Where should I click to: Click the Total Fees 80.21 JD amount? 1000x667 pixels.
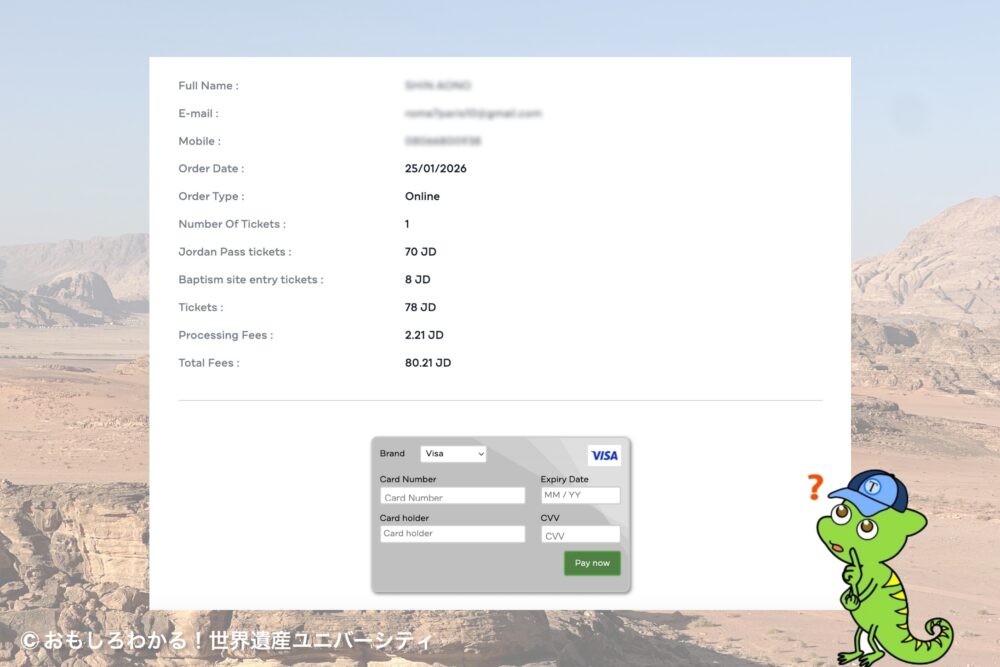[x=428, y=363]
